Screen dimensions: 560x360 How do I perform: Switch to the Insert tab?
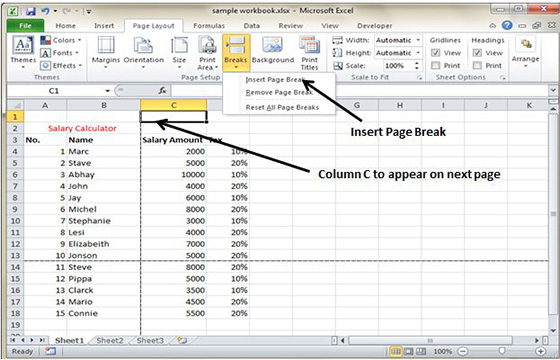104,26
